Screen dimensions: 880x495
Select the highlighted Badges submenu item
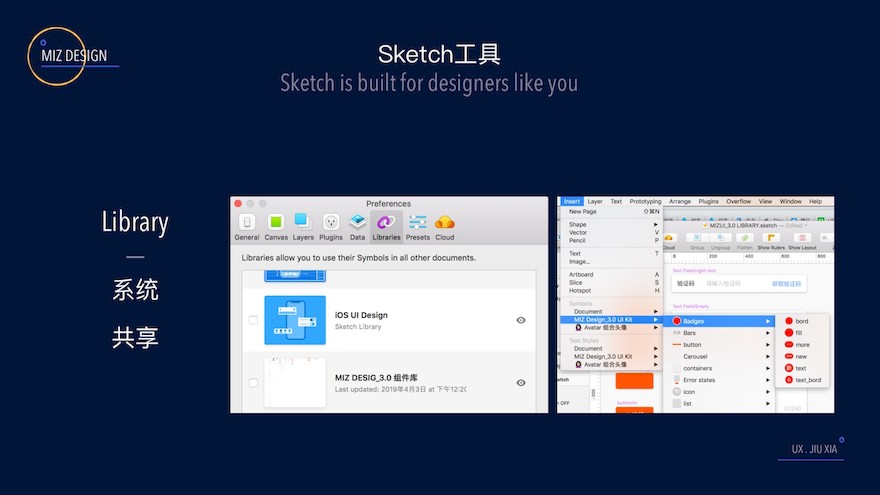pos(721,321)
